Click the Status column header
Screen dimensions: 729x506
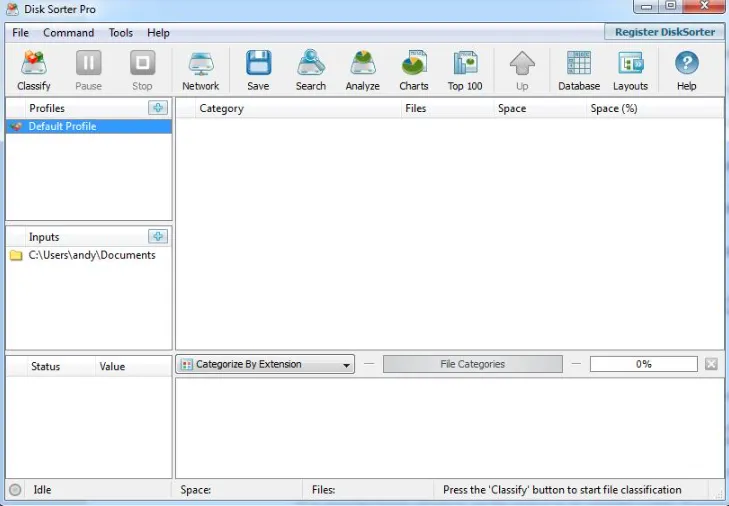(x=60, y=366)
